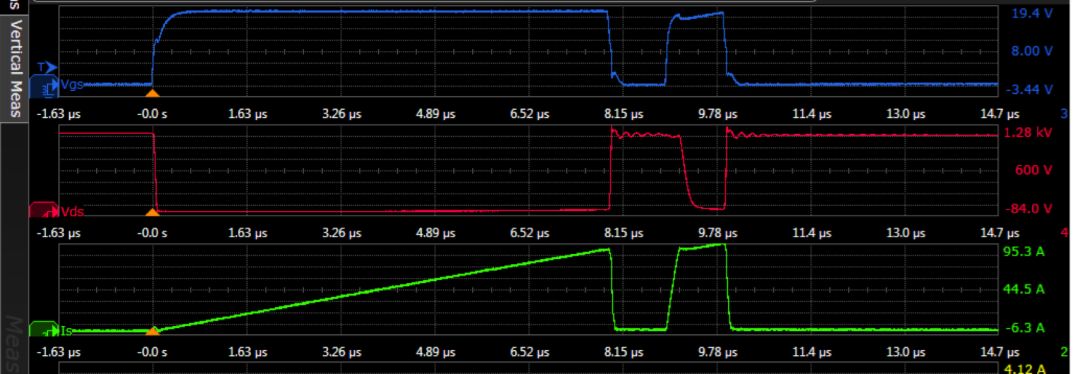Image resolution: width=1080 pixels, height=374 pixels.
Task: Click the orange trigger marker in Vgs plot
Action: click(153, 93)
